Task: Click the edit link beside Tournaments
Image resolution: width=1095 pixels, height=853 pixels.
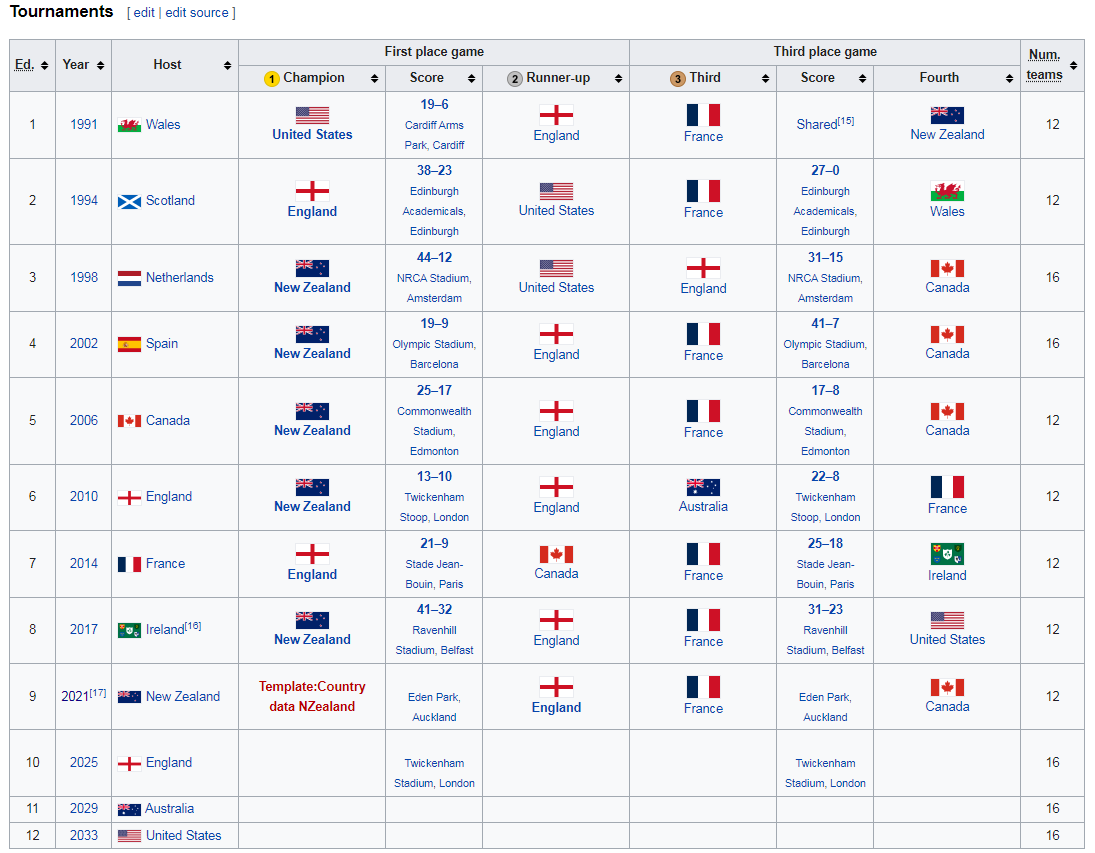Action: (144, 13)
